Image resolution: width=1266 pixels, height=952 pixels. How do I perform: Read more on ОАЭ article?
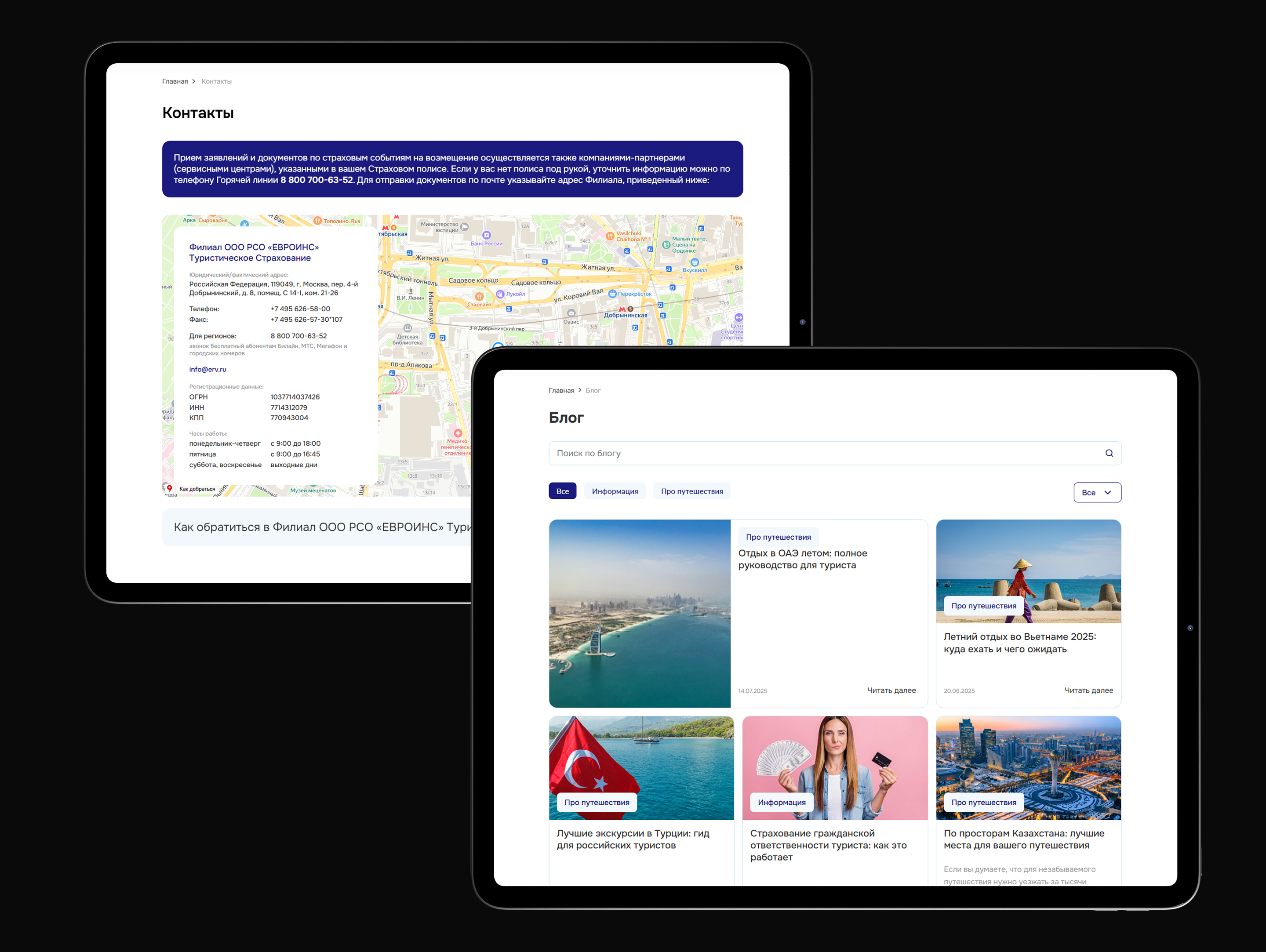(x=891, y=690)
